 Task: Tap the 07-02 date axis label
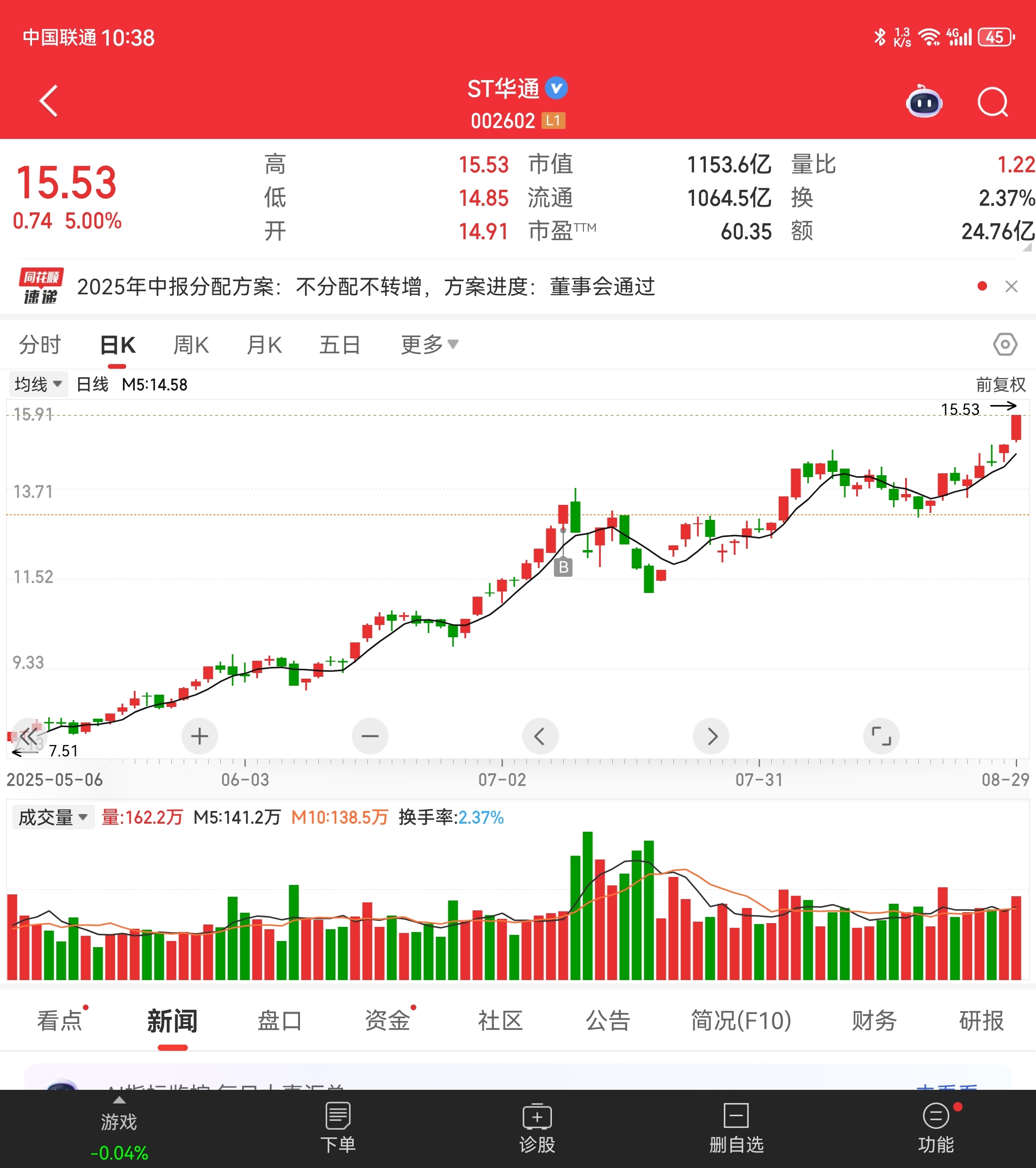click(502, 779)
